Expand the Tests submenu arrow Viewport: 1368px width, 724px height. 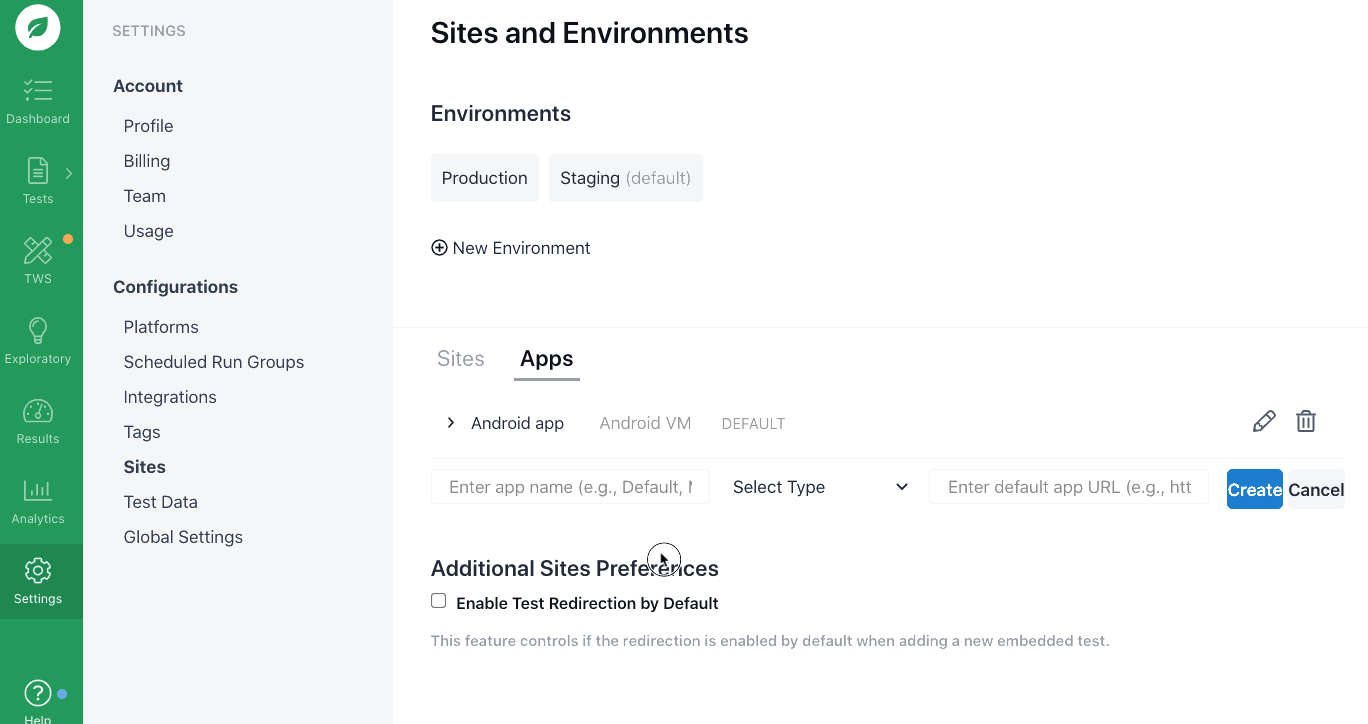coord(69,173)
